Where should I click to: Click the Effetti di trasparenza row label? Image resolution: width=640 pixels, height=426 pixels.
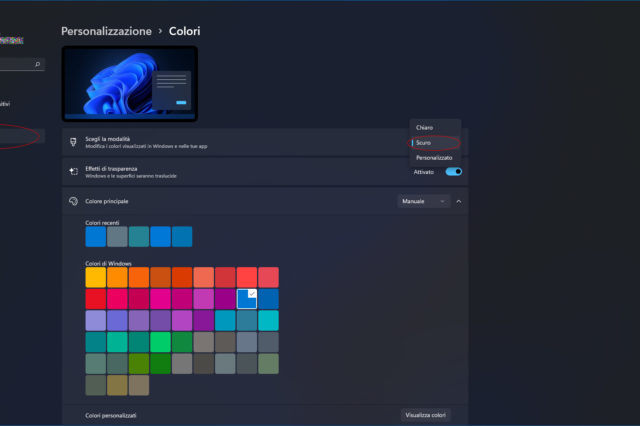(x=111, y=169)
